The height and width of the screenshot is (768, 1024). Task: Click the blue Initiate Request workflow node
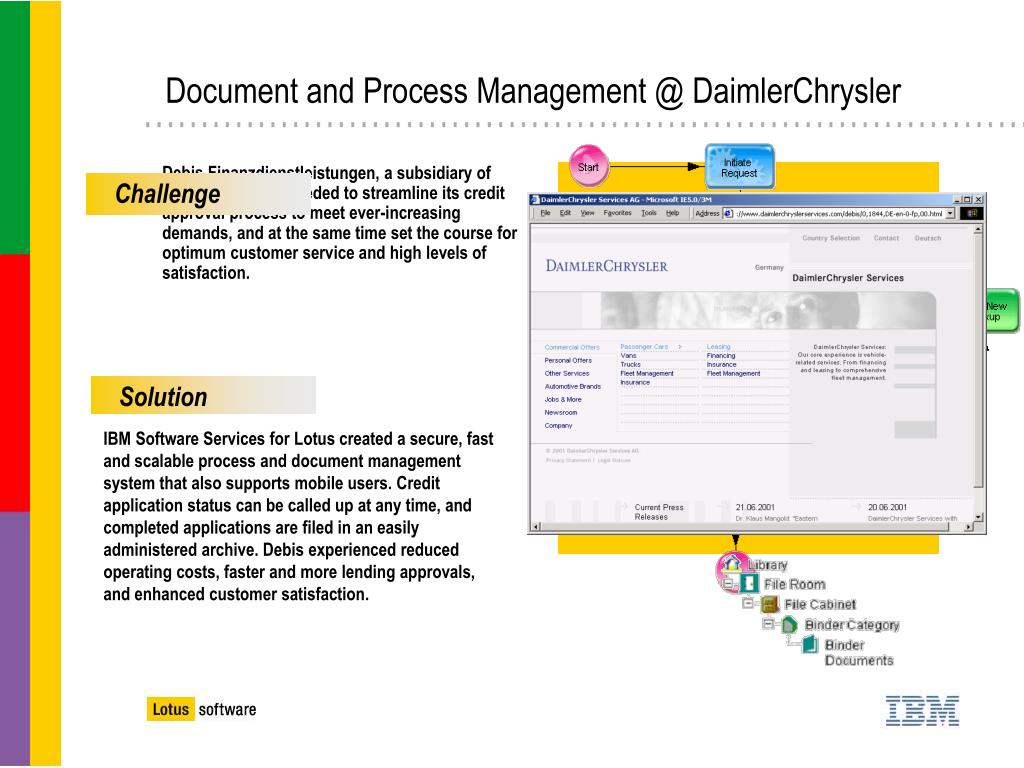739,167
